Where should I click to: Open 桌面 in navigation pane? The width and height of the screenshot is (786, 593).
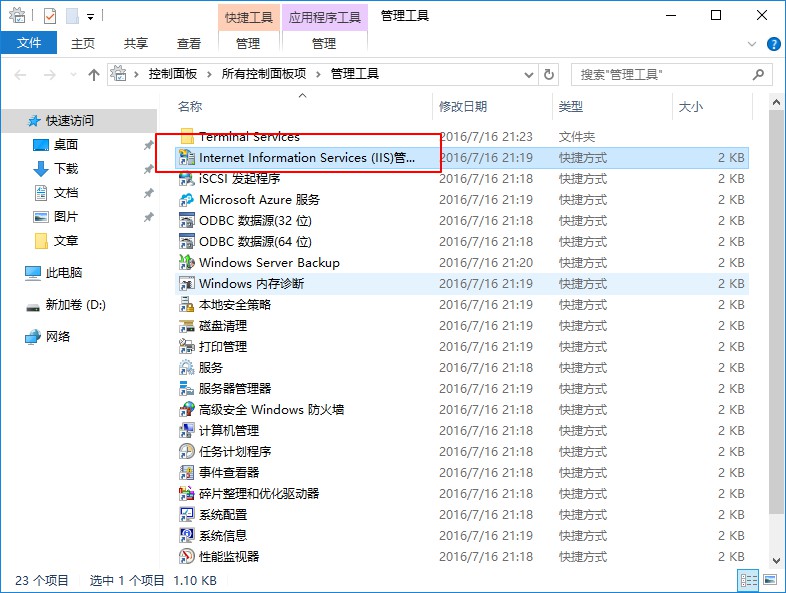point(66,144)
